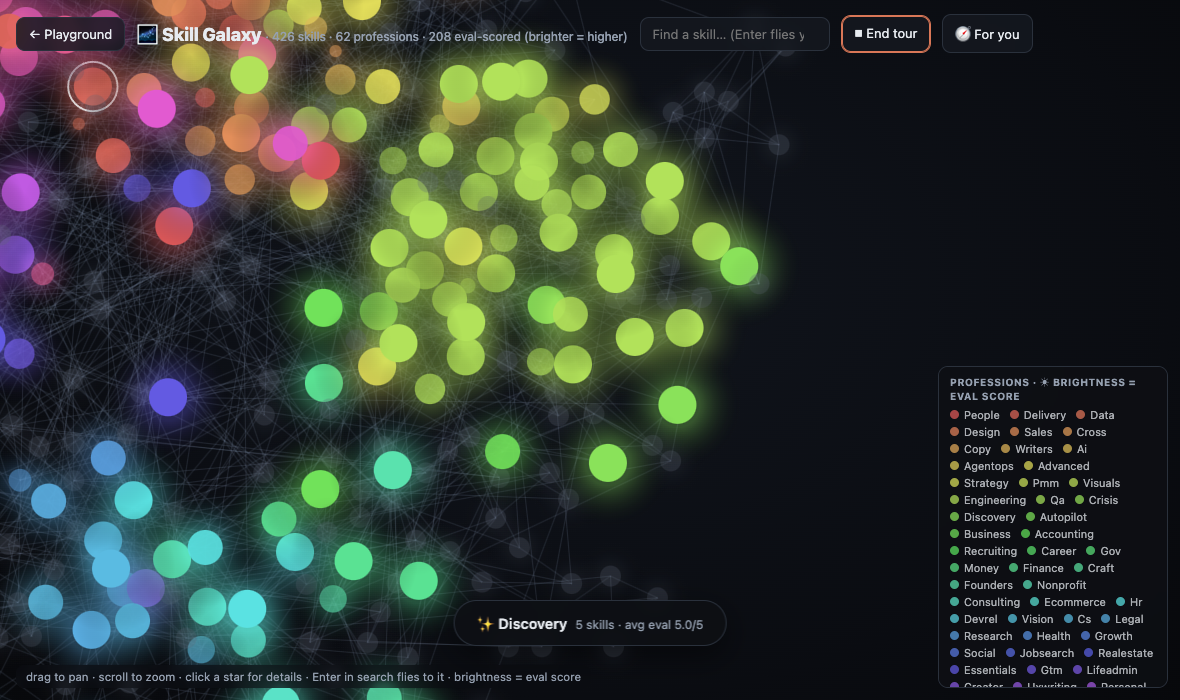The width and height of the screenshot is (1180, 700).
Task: Select the Design profession in the legend
Action: pos(975,432)
